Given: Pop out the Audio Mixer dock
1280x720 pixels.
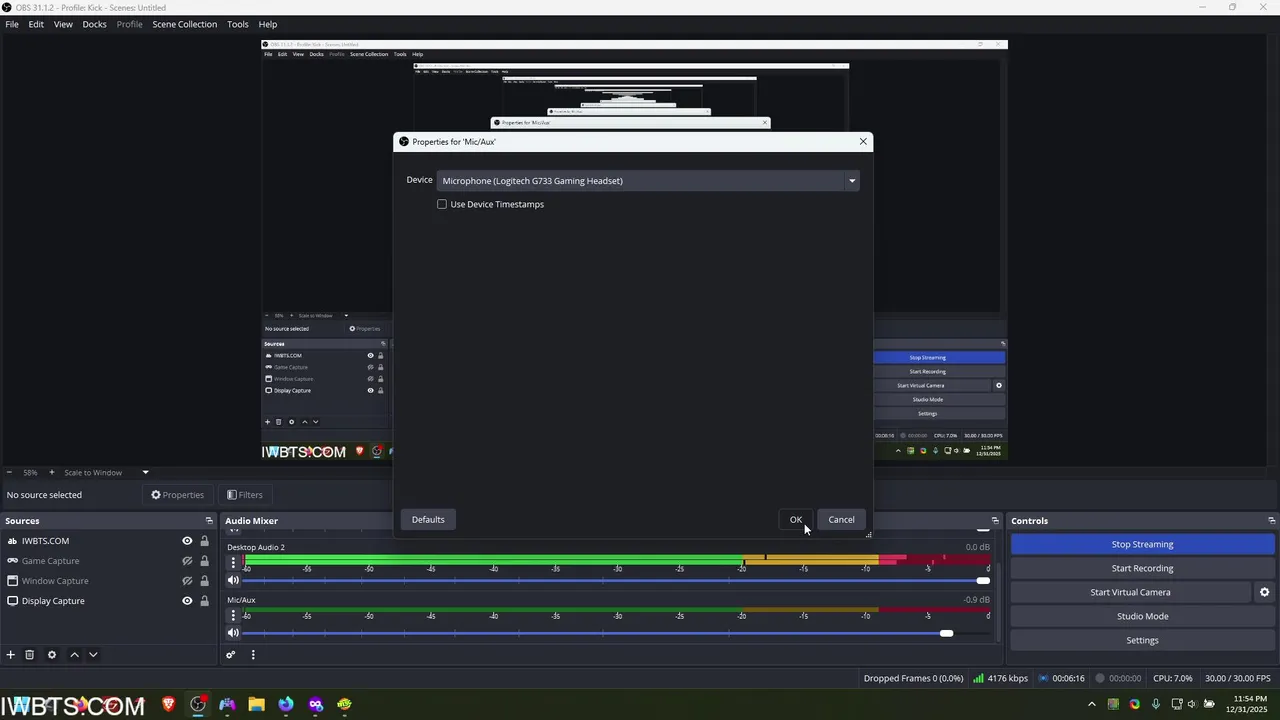Looking at the screenshot, I should tap(995, 521).
